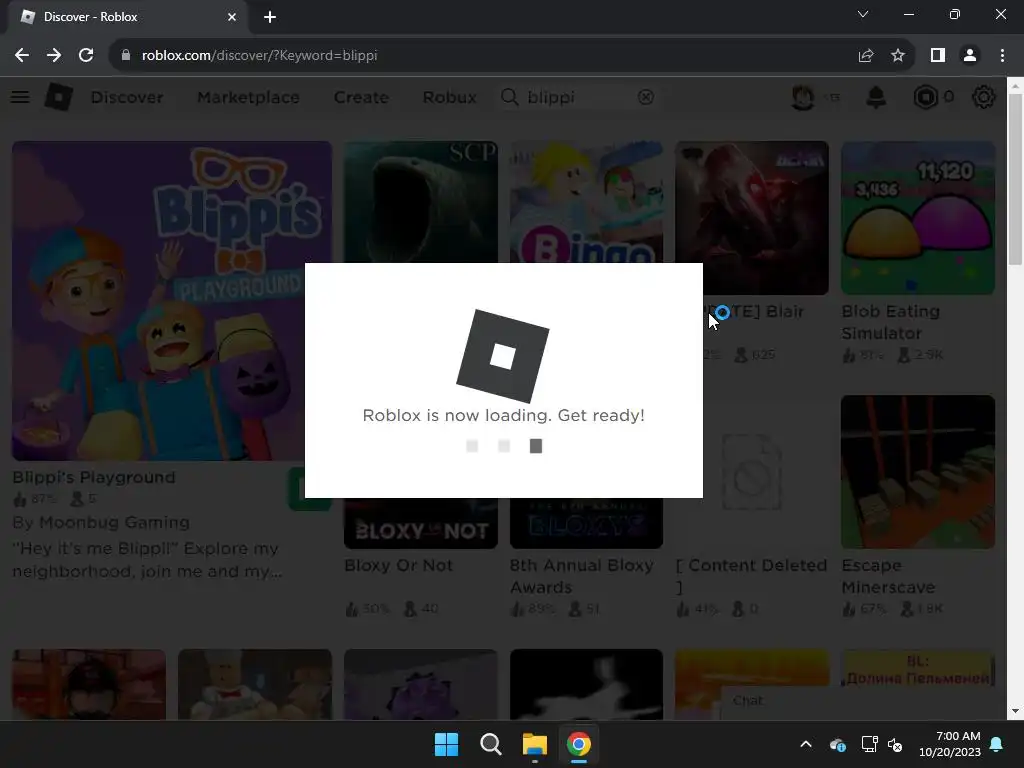Toggle the Chrome side panel icon
1024x768 pixels.
coord(938,56)
